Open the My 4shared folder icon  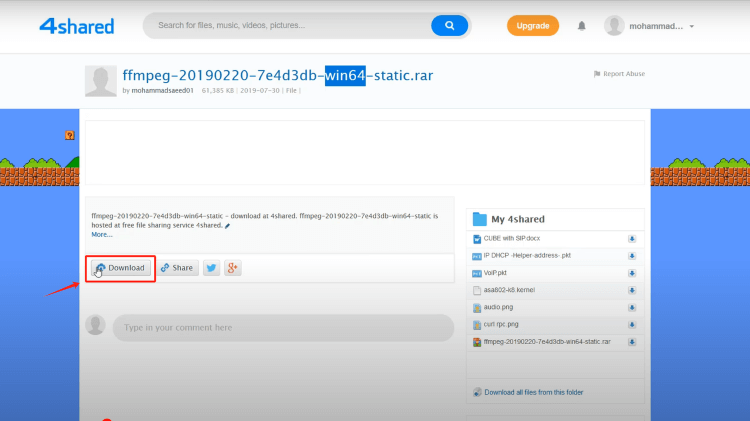pyautogui.click(x=479, y=219)
